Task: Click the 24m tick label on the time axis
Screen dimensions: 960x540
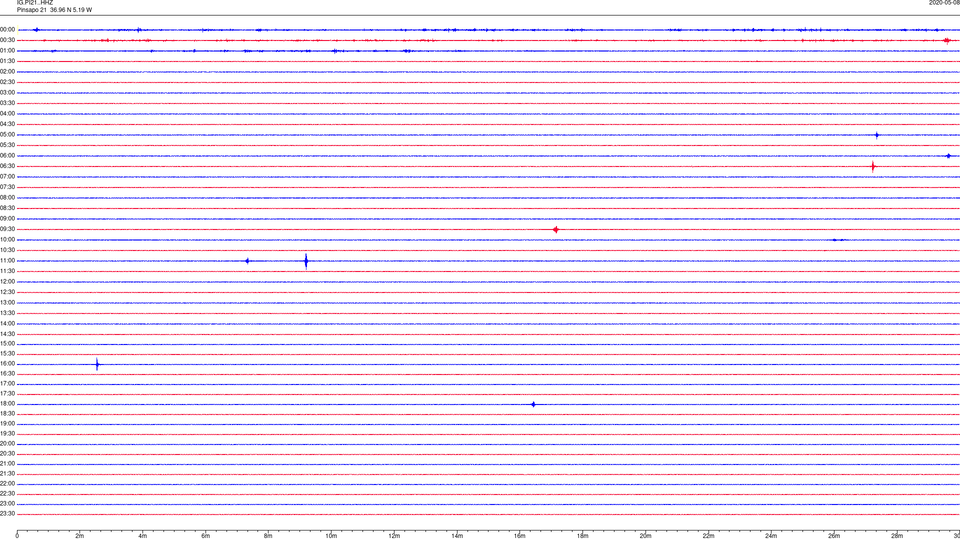Action: coord(771,536)
